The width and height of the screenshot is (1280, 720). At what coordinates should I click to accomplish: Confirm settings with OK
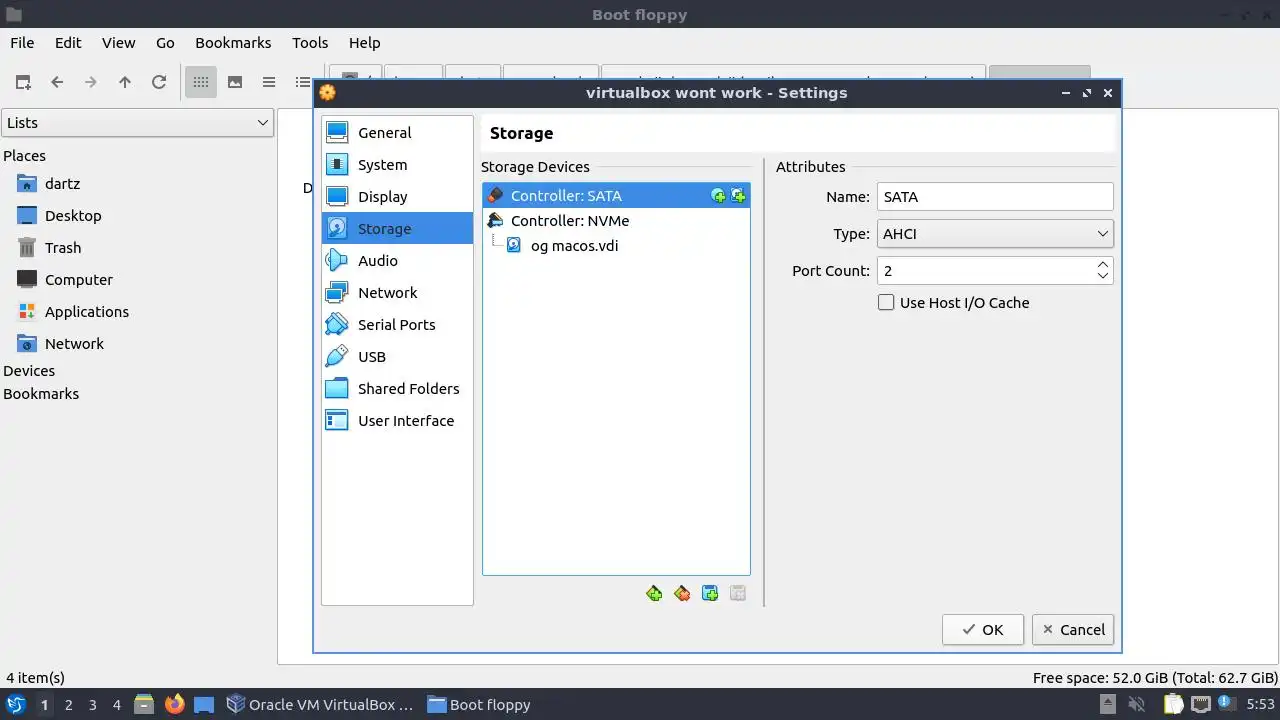983,630
